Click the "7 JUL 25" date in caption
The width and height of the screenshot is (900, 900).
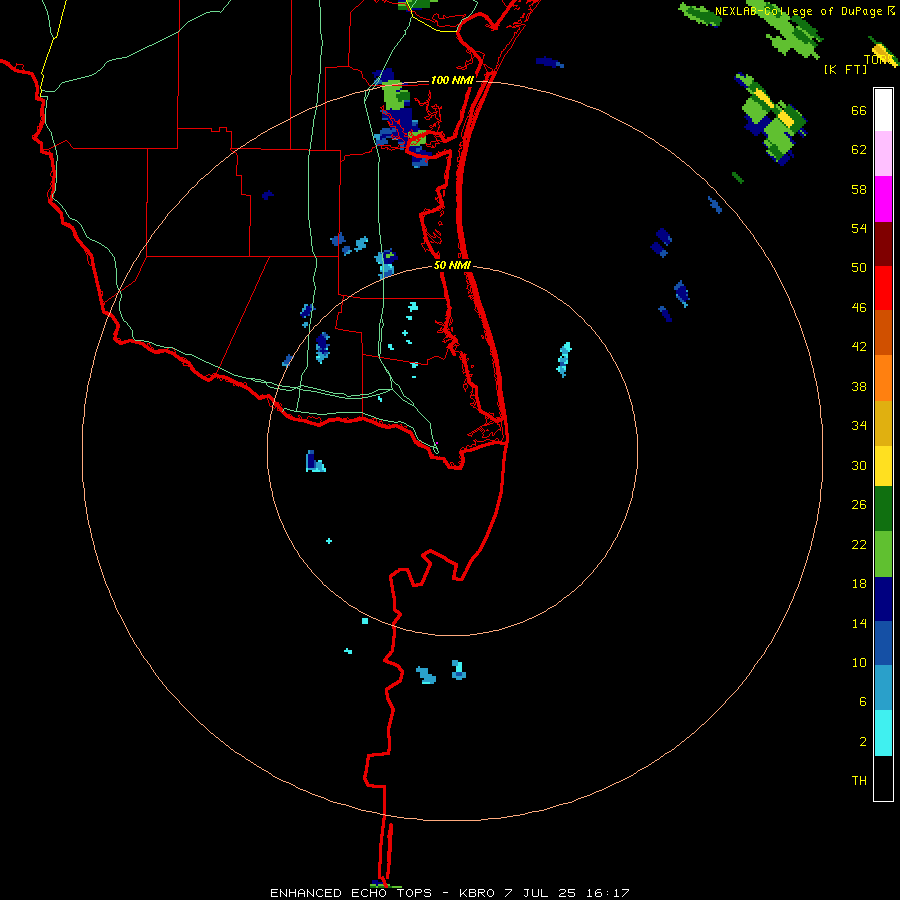(540, 893)
